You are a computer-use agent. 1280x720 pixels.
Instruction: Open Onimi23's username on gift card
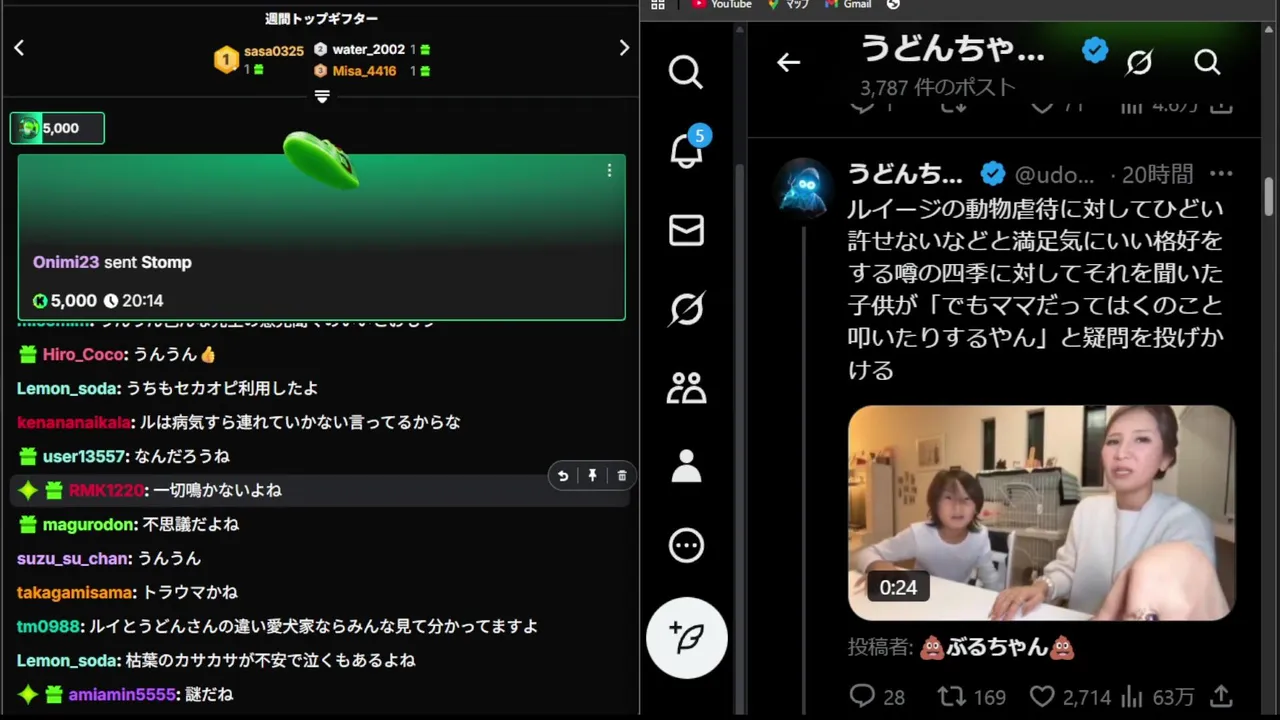coord(66,262)
